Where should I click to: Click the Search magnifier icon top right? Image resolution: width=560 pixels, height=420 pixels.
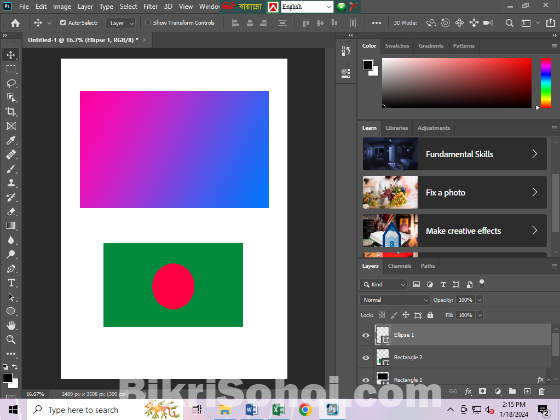coord(509,23)
